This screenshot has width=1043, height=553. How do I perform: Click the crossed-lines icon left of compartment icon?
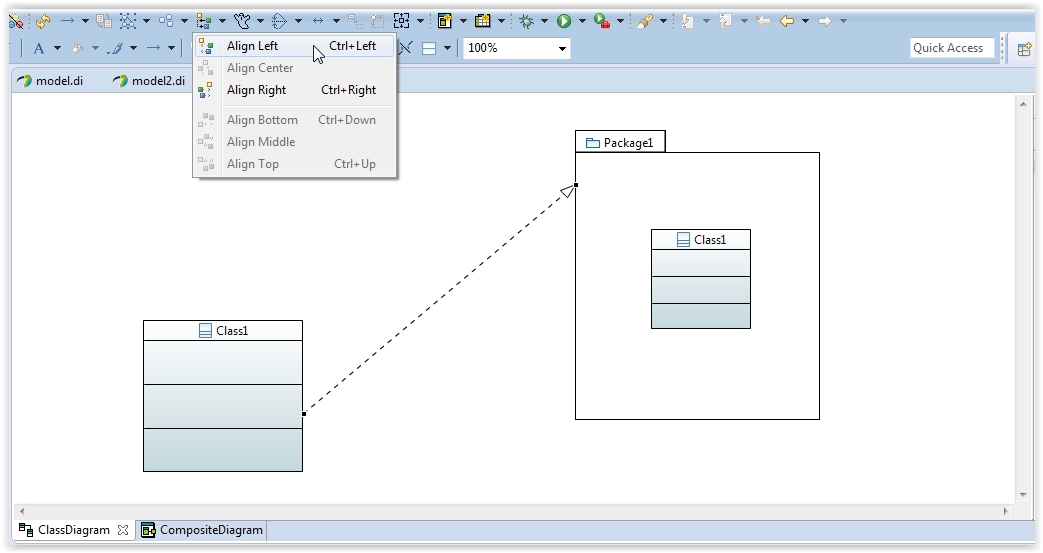coord(405,48)
